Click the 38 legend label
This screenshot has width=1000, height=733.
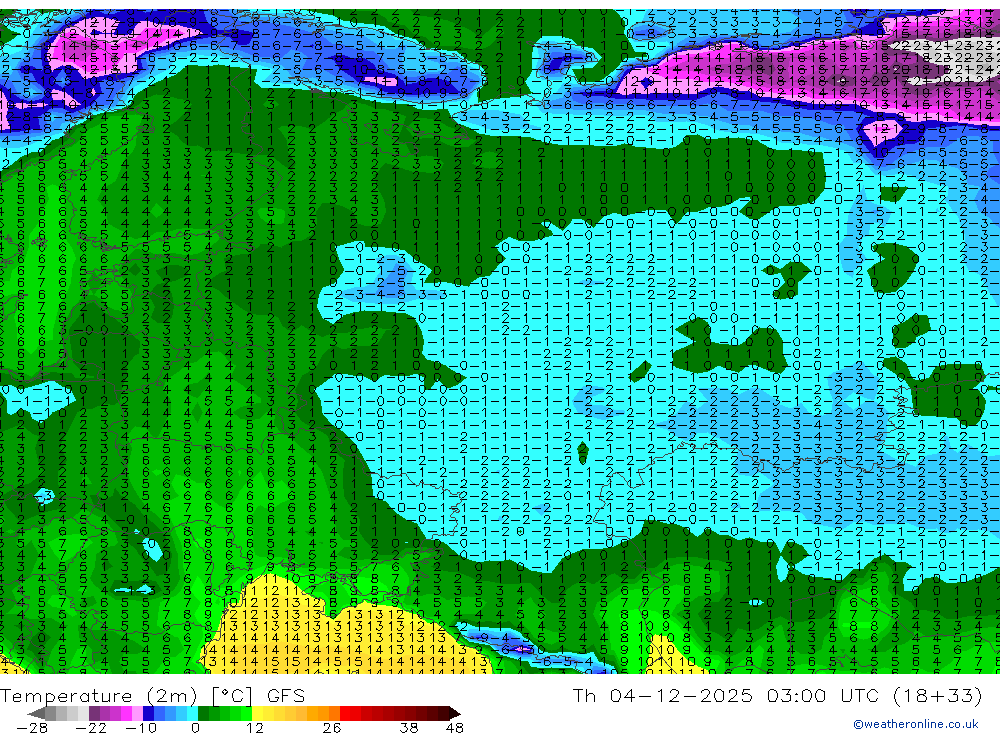click(409, 727)
